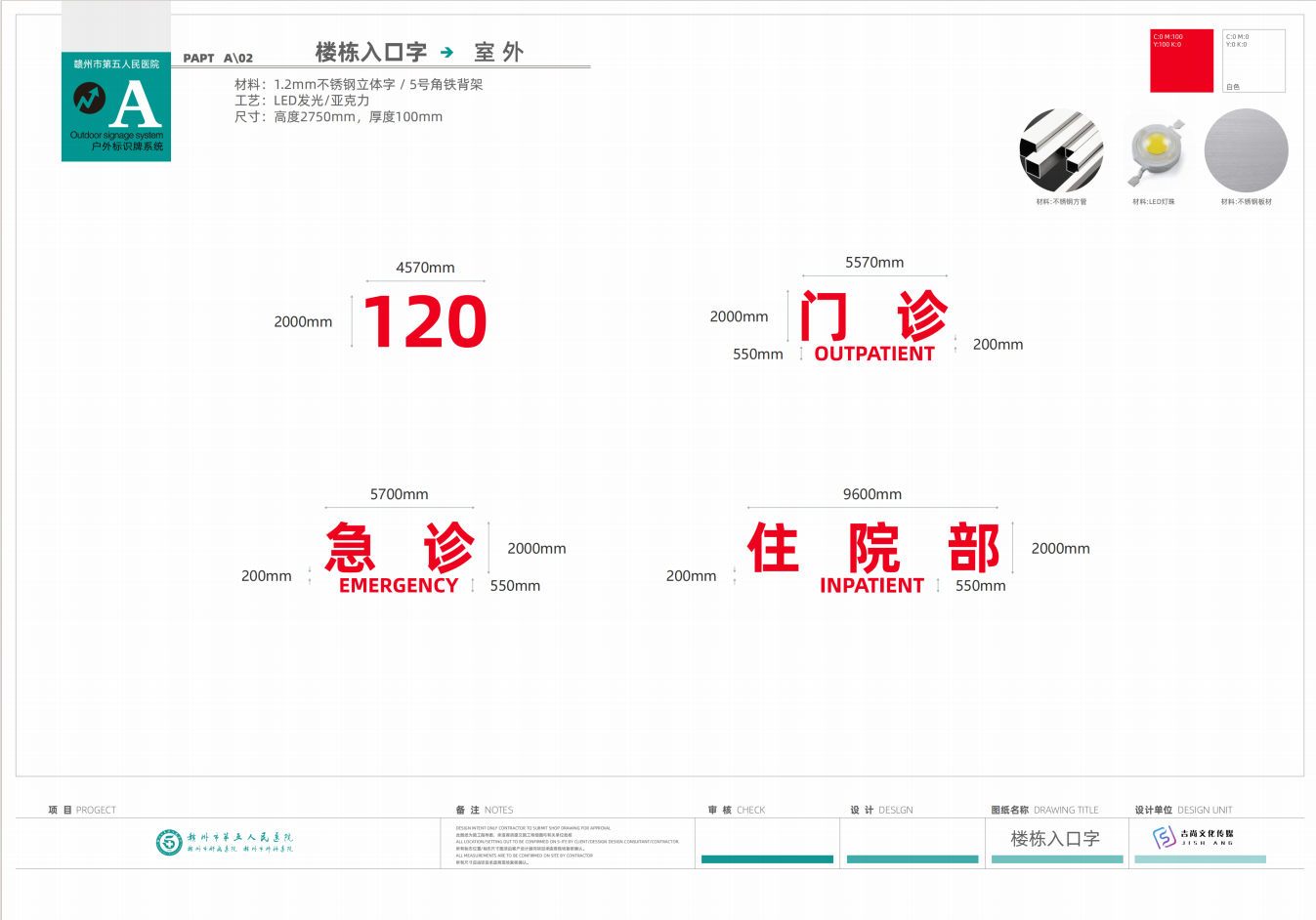Click the 200mm label right of OUTPATIENT

coord(998,345)
